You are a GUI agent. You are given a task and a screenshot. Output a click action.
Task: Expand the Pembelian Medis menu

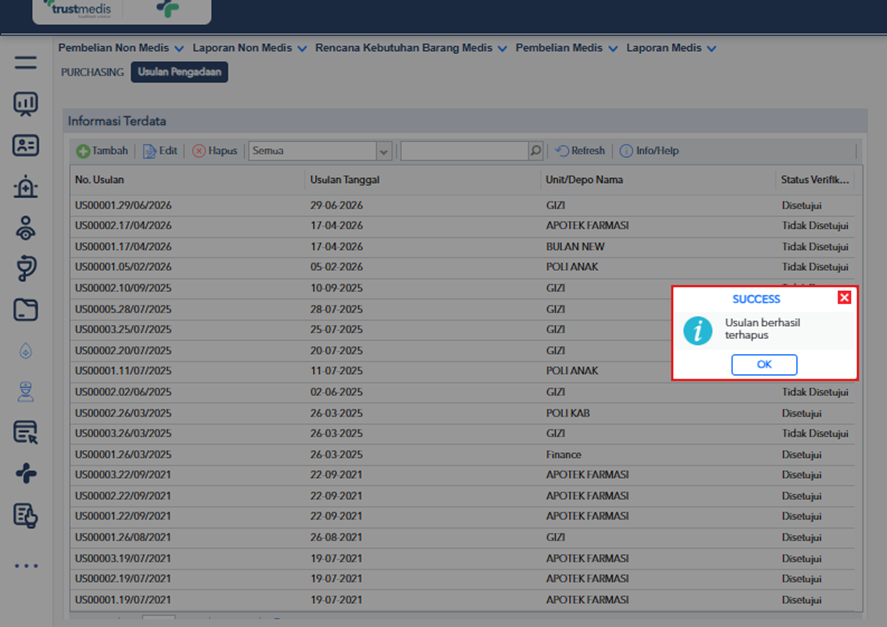[566, 48]
